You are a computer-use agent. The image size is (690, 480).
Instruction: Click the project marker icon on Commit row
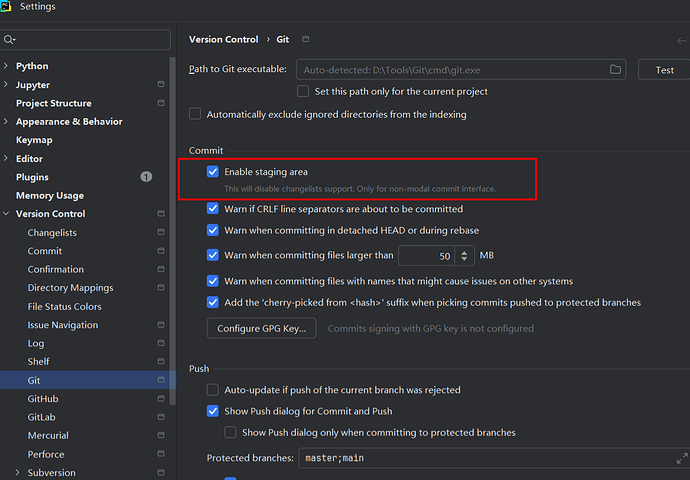click(x=161, y=251)
